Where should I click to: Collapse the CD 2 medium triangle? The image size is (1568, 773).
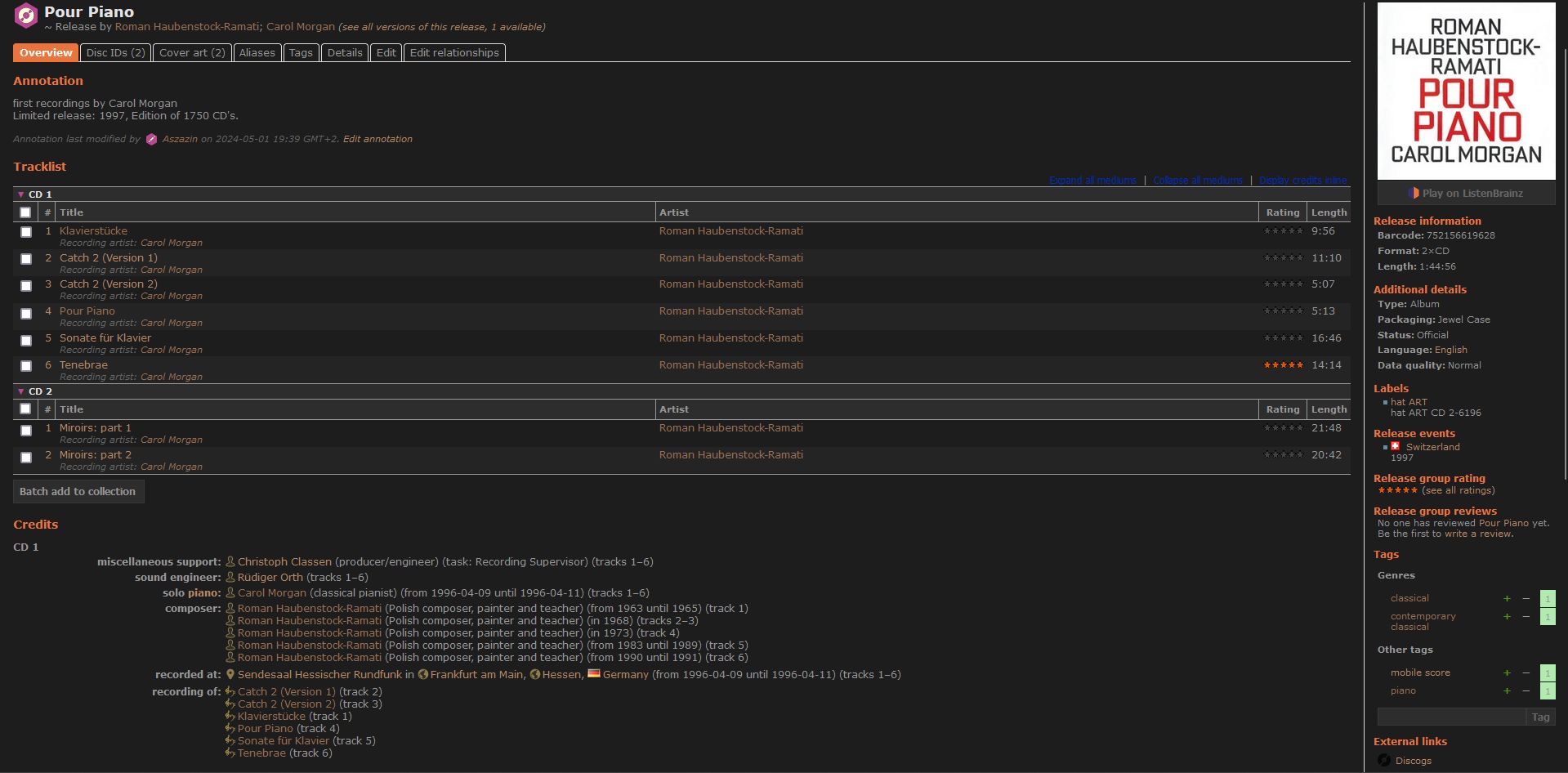coord(20,391)
